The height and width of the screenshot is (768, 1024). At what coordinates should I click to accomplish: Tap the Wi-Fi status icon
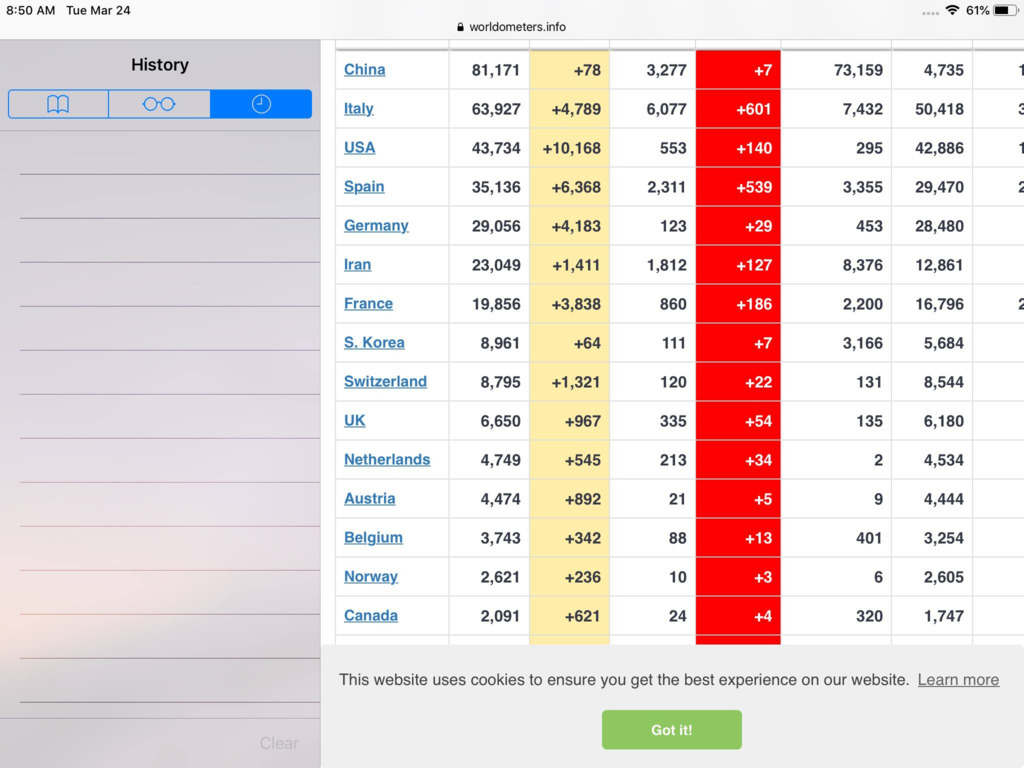[952, 10]
